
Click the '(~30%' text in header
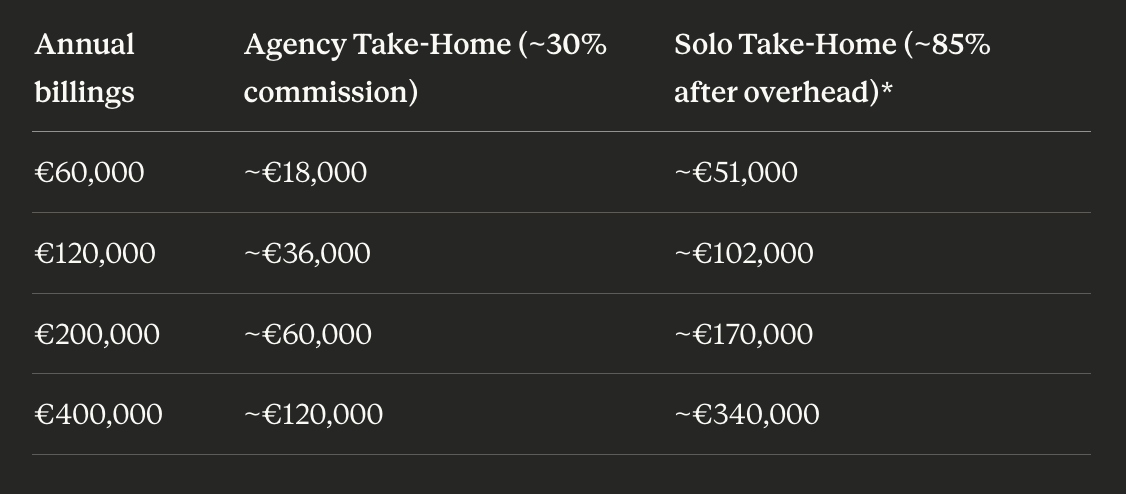click(x=562, y=45)
